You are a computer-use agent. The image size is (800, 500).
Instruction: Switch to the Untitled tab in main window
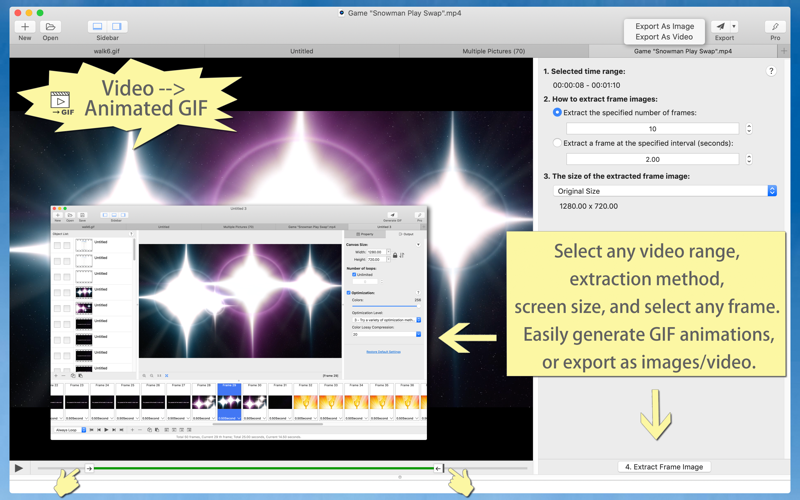point(302,51)
